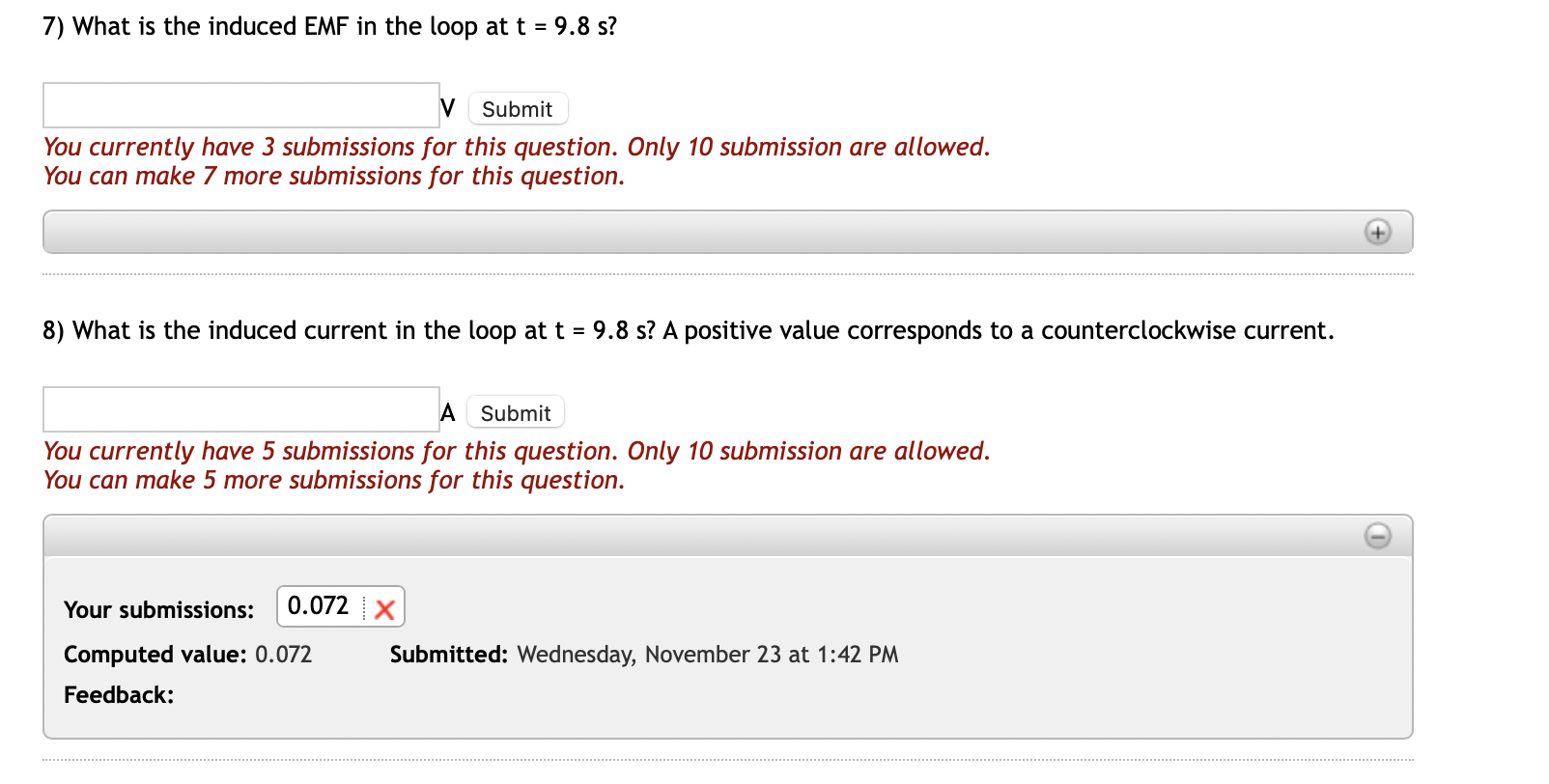This screenshot has width=1549, height=784.
Task: Open the submission details disclosure for question 8
Action: [x=1377, y=535]
